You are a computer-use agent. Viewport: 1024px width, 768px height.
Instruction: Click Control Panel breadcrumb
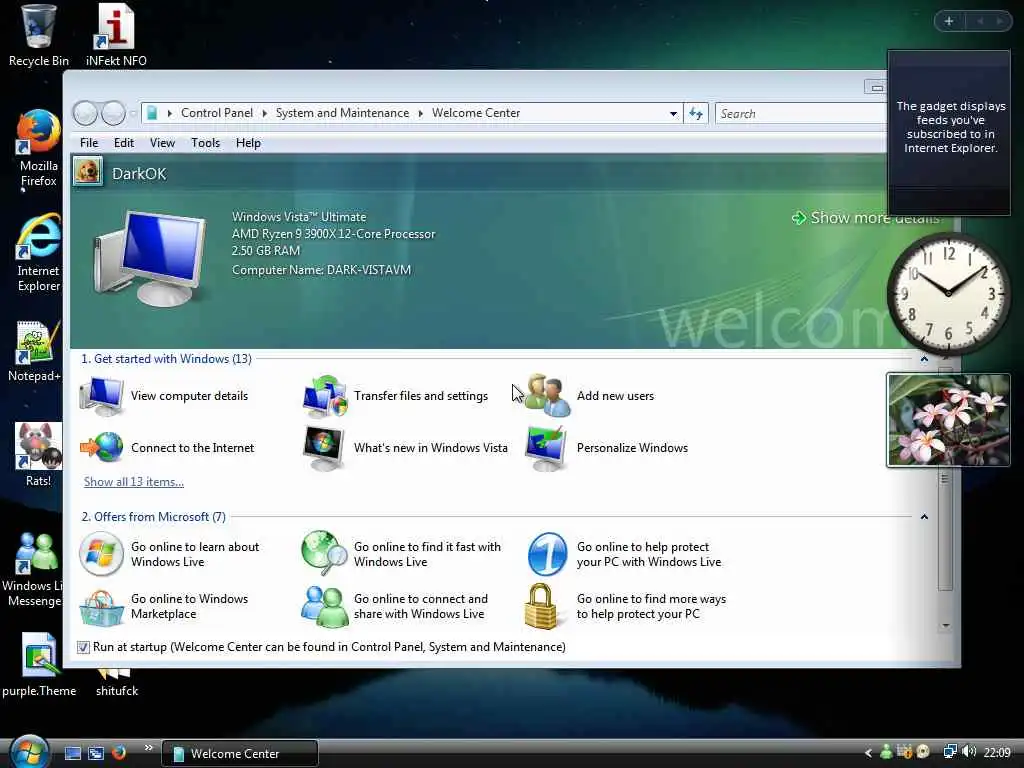point(217,114)
